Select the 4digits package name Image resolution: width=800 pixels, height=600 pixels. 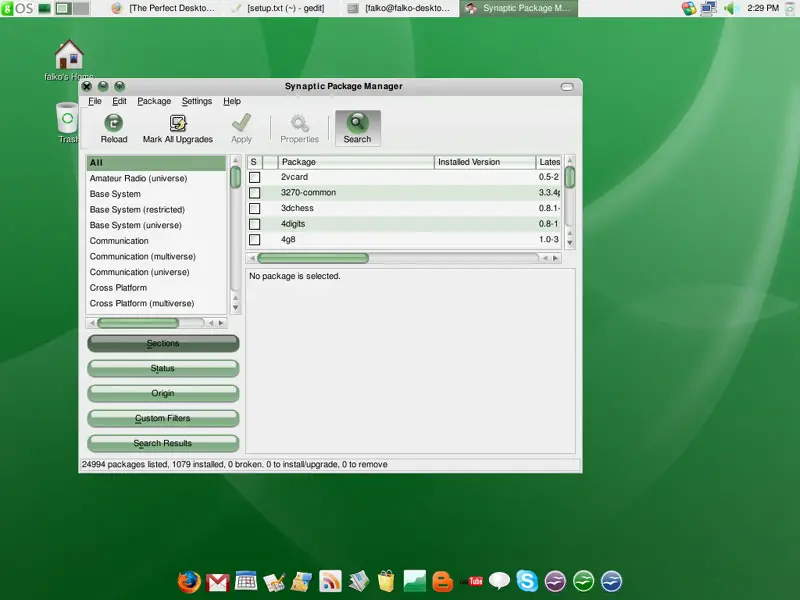293,224
